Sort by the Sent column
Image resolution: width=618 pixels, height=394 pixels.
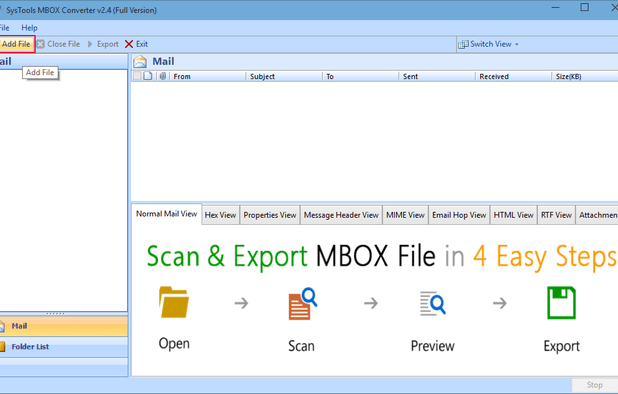click(x=437, y=76)
